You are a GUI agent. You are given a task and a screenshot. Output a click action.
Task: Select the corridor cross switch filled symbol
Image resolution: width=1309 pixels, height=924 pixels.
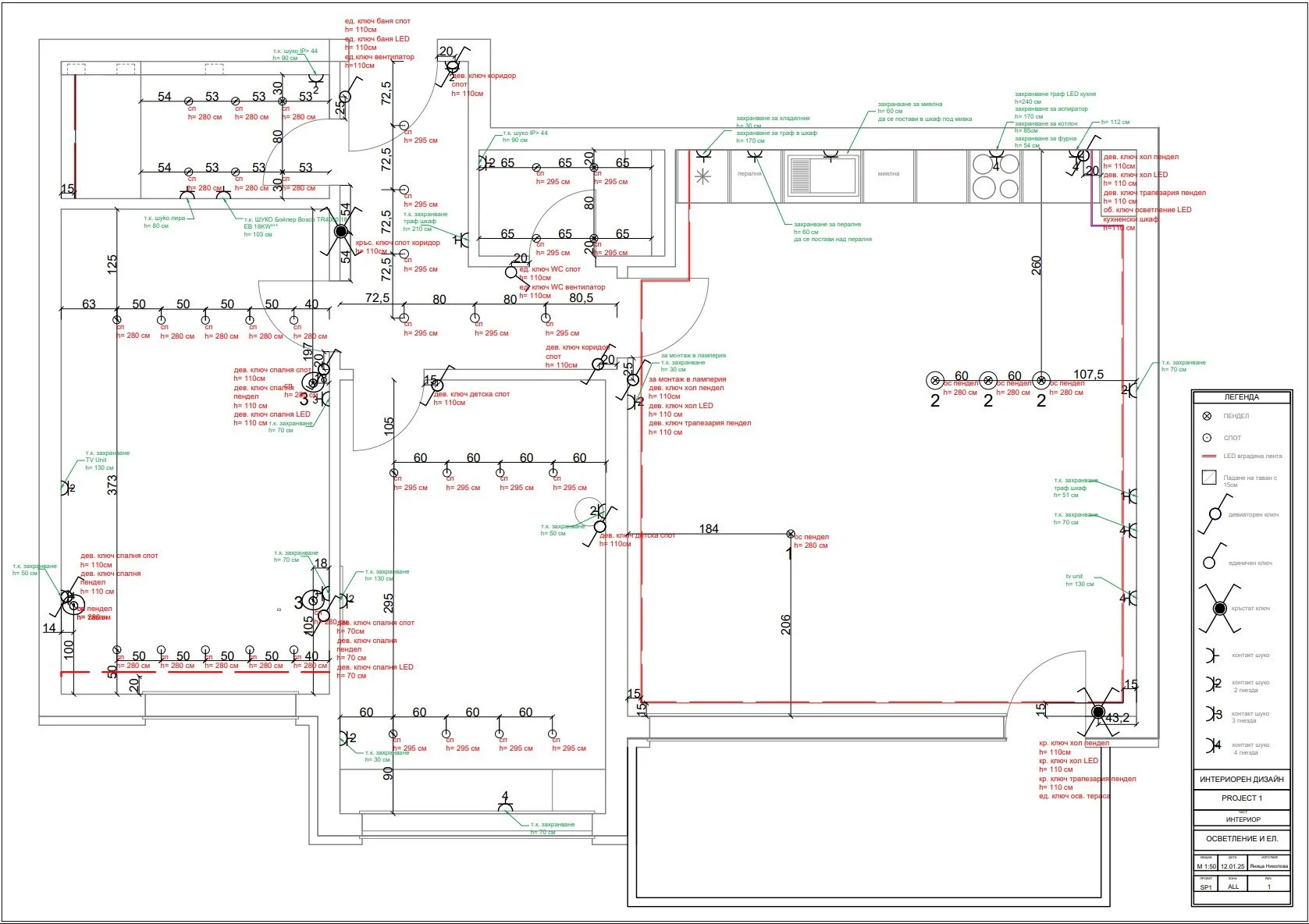pos(340,231)
